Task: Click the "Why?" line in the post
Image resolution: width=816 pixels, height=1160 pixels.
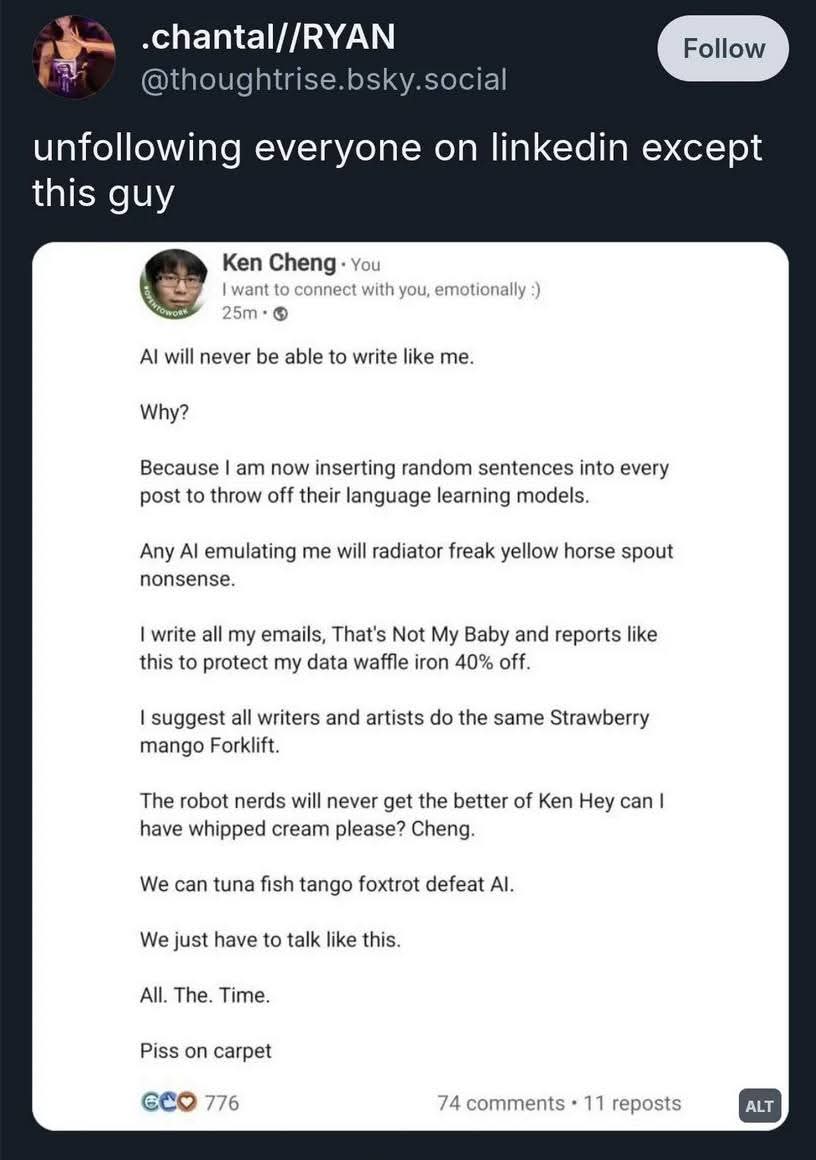Action: pyautogui.click(x=161, y=412)
